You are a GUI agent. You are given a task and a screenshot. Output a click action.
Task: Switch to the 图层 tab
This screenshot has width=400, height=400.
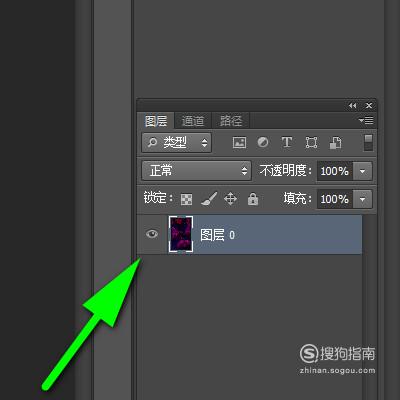tap(156, 121)
